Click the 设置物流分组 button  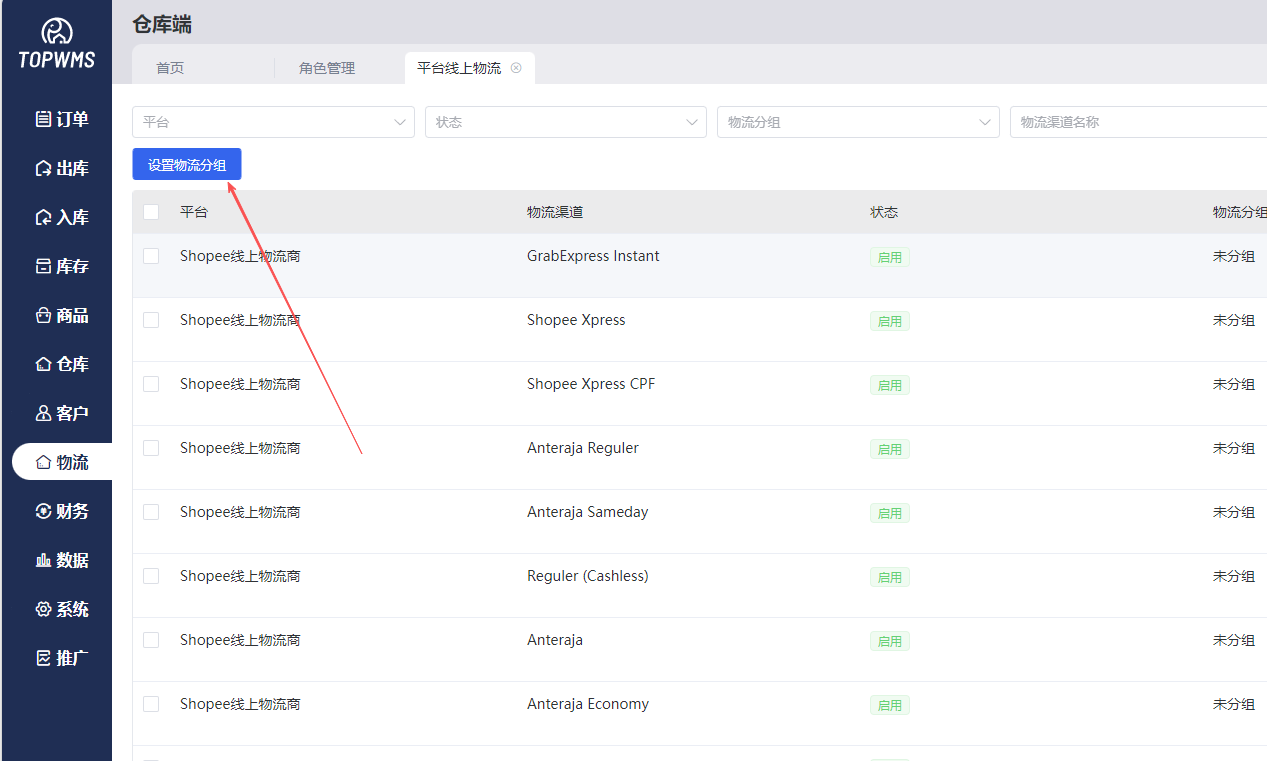[x=187, y=165]
